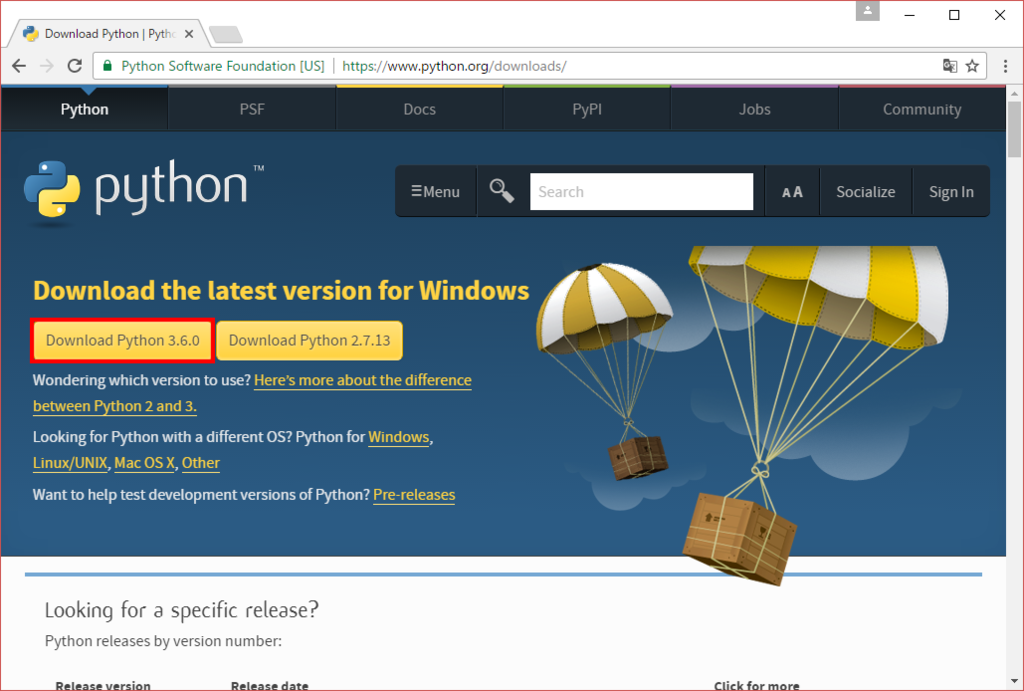
Task: Open the Other platforms link
Action: coord(200,463)
